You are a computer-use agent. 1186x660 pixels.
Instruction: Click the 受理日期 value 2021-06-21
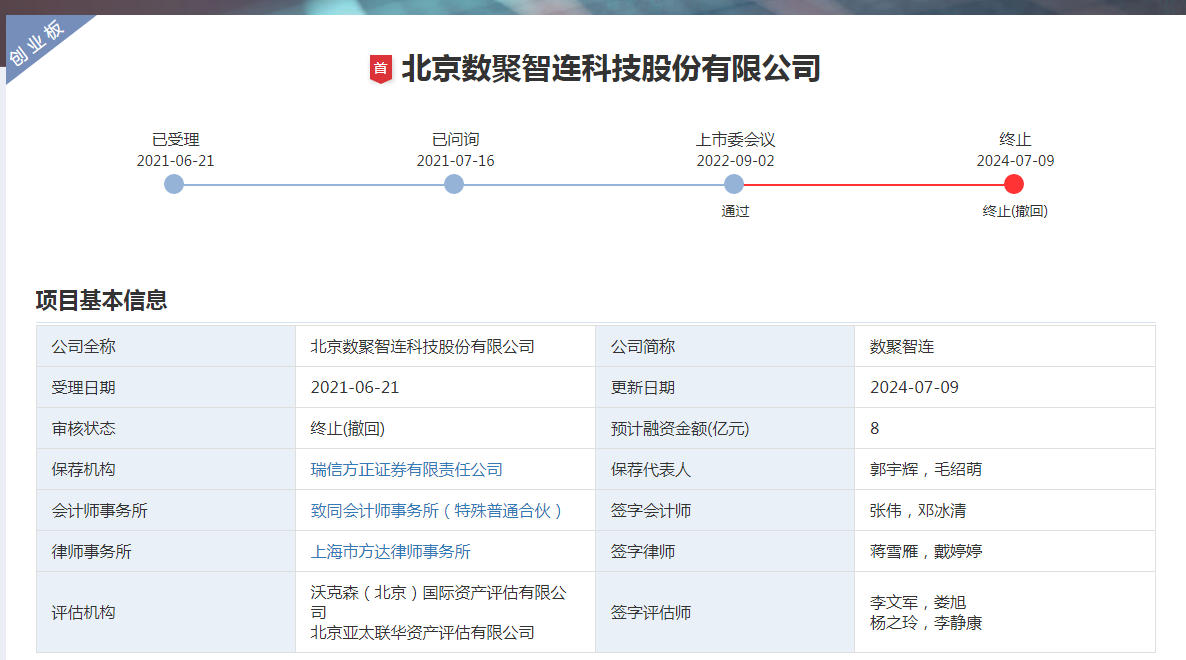click(355, 387)
